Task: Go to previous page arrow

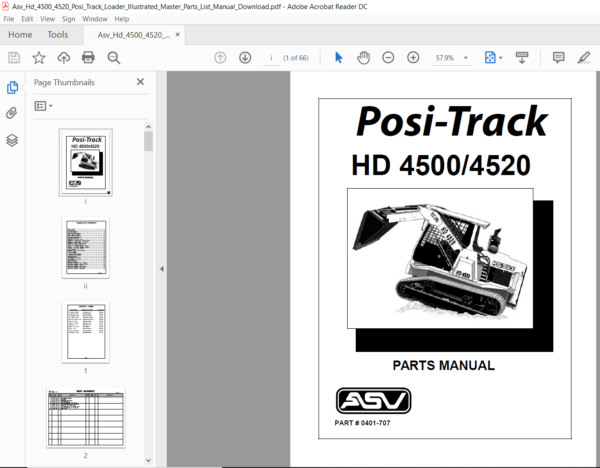Action: pyautogui.click(x=220, y=58)
